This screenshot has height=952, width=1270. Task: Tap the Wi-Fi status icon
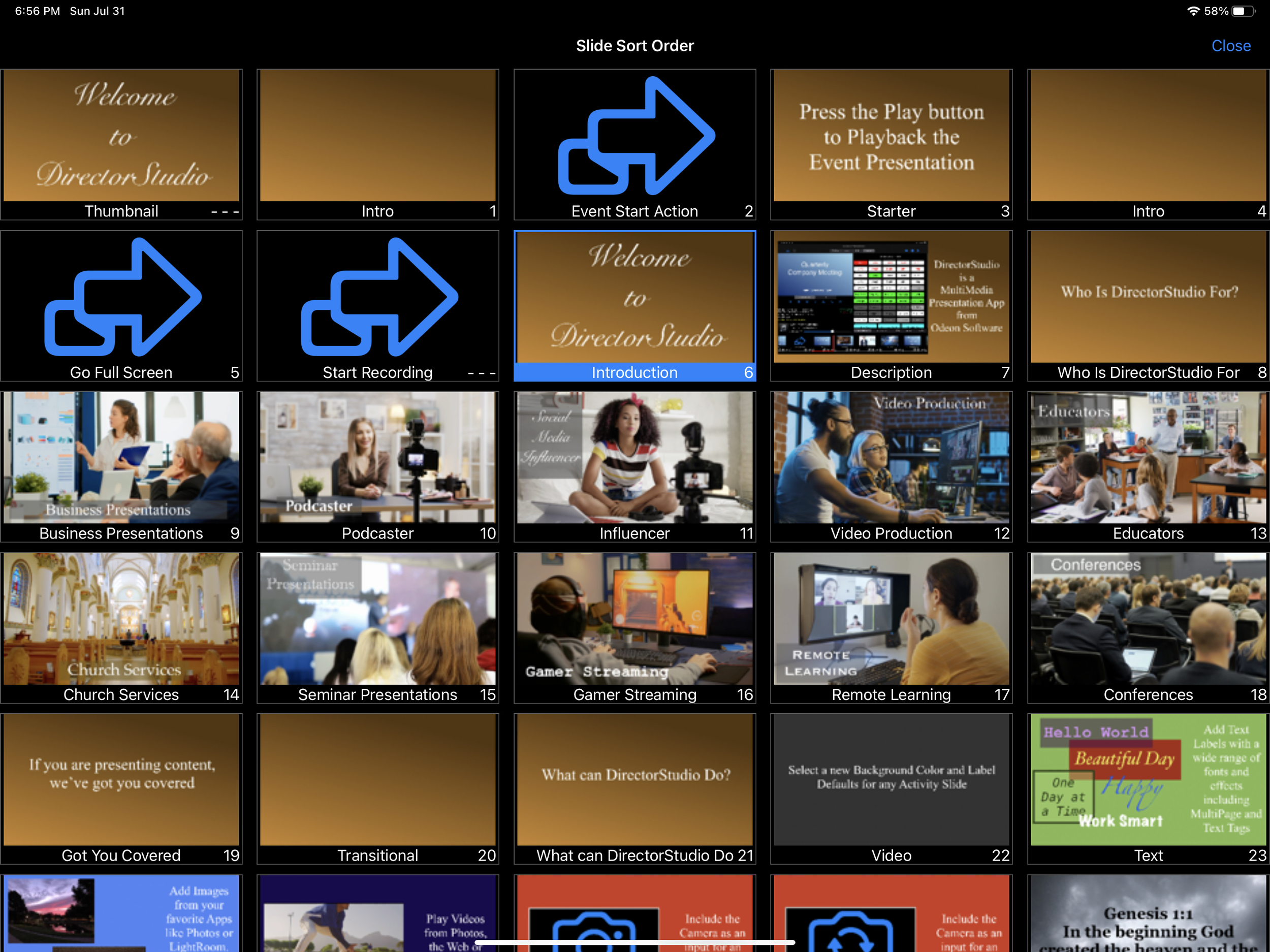click(1193, 11)
